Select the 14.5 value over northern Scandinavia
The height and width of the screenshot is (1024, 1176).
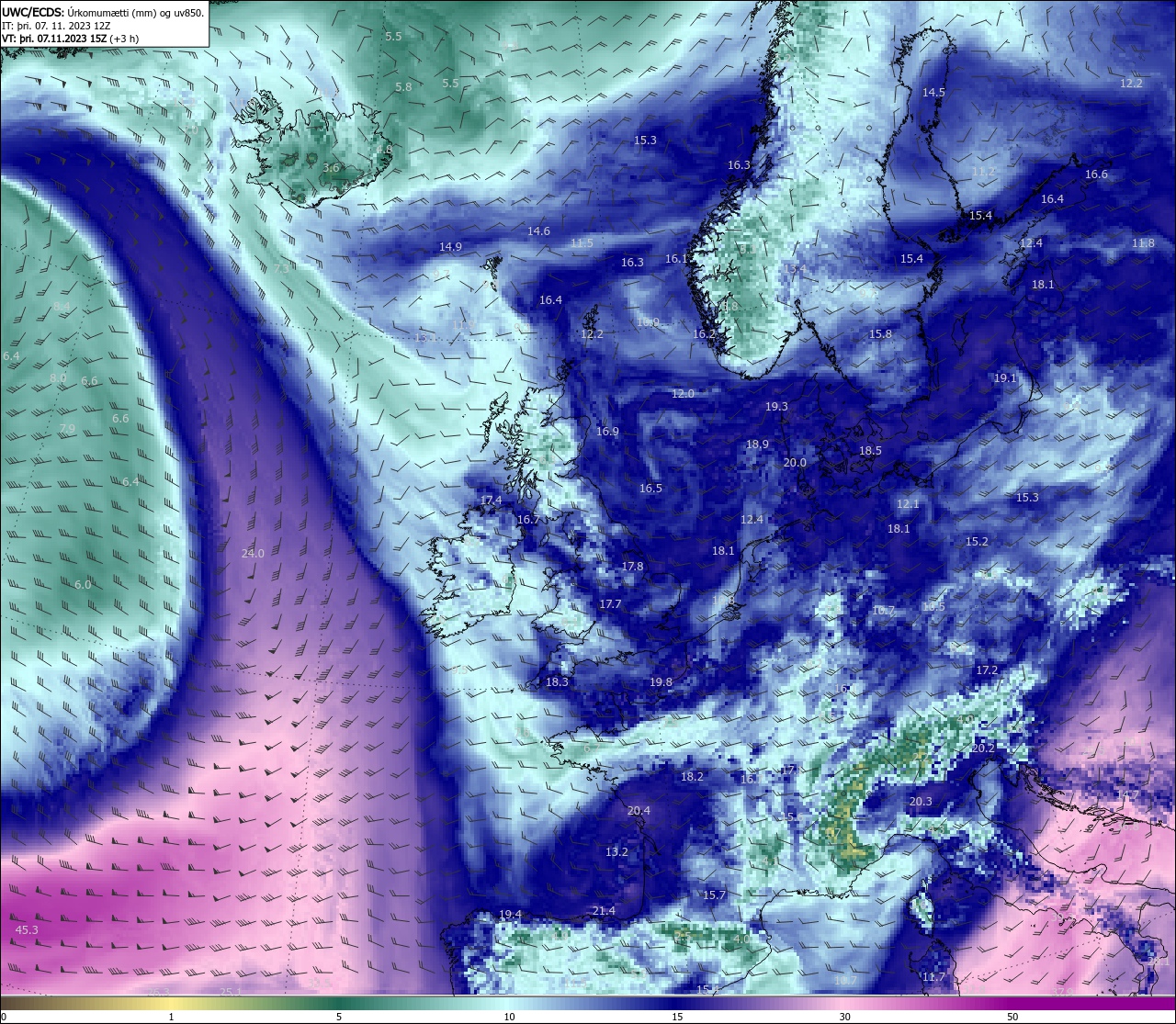click(x=933, y=92)
